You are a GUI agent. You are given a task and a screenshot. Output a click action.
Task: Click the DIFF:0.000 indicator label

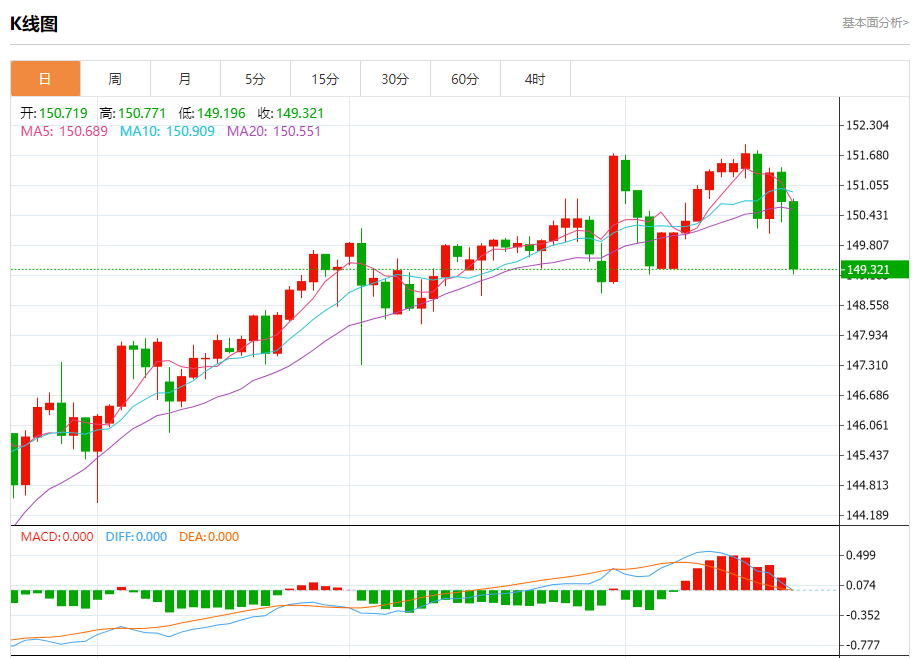(136, 537)
